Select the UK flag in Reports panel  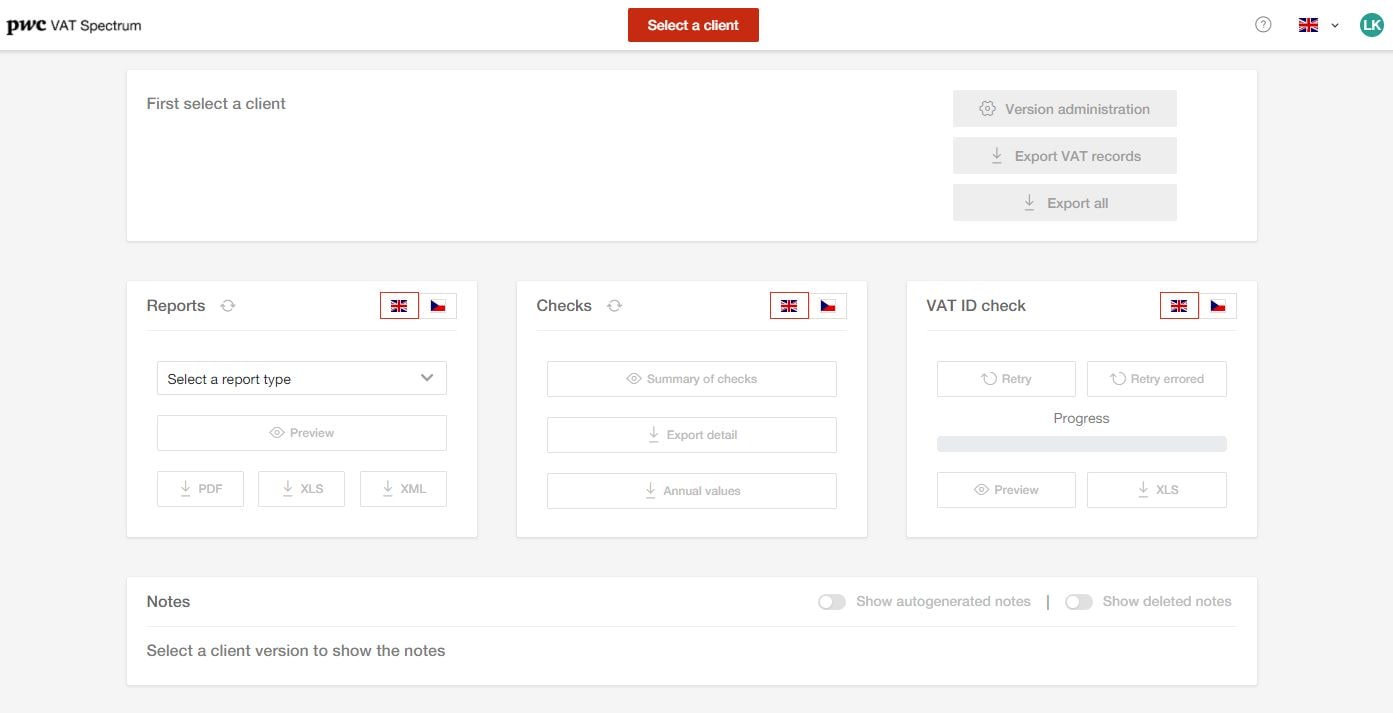[x=399, y=306]
